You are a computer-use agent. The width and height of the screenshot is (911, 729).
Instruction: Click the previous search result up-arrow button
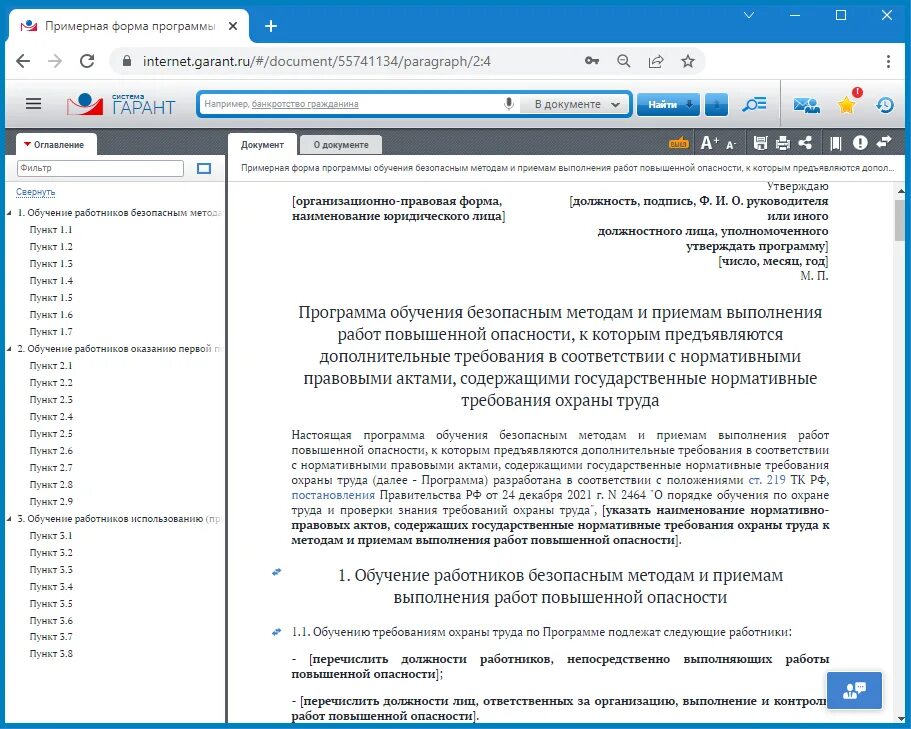716,105
